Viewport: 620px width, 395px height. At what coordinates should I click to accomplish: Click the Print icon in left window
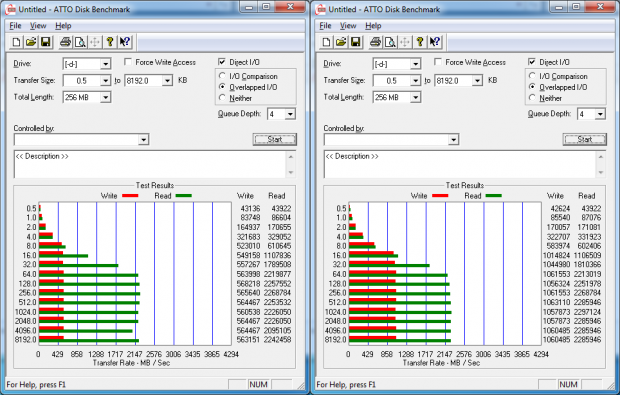[66, 42]
